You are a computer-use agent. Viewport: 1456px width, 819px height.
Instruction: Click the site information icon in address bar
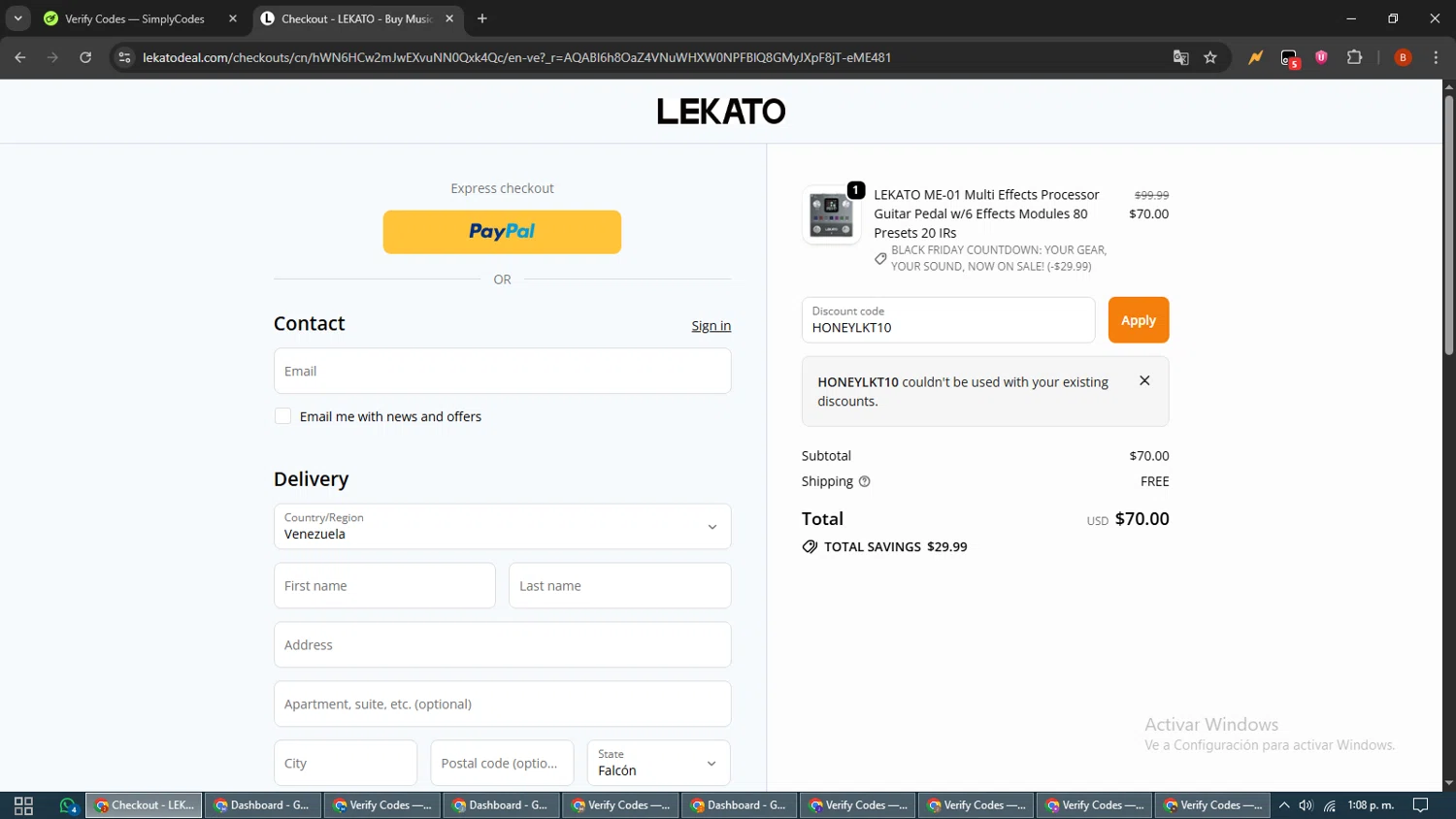click(124, 57)
